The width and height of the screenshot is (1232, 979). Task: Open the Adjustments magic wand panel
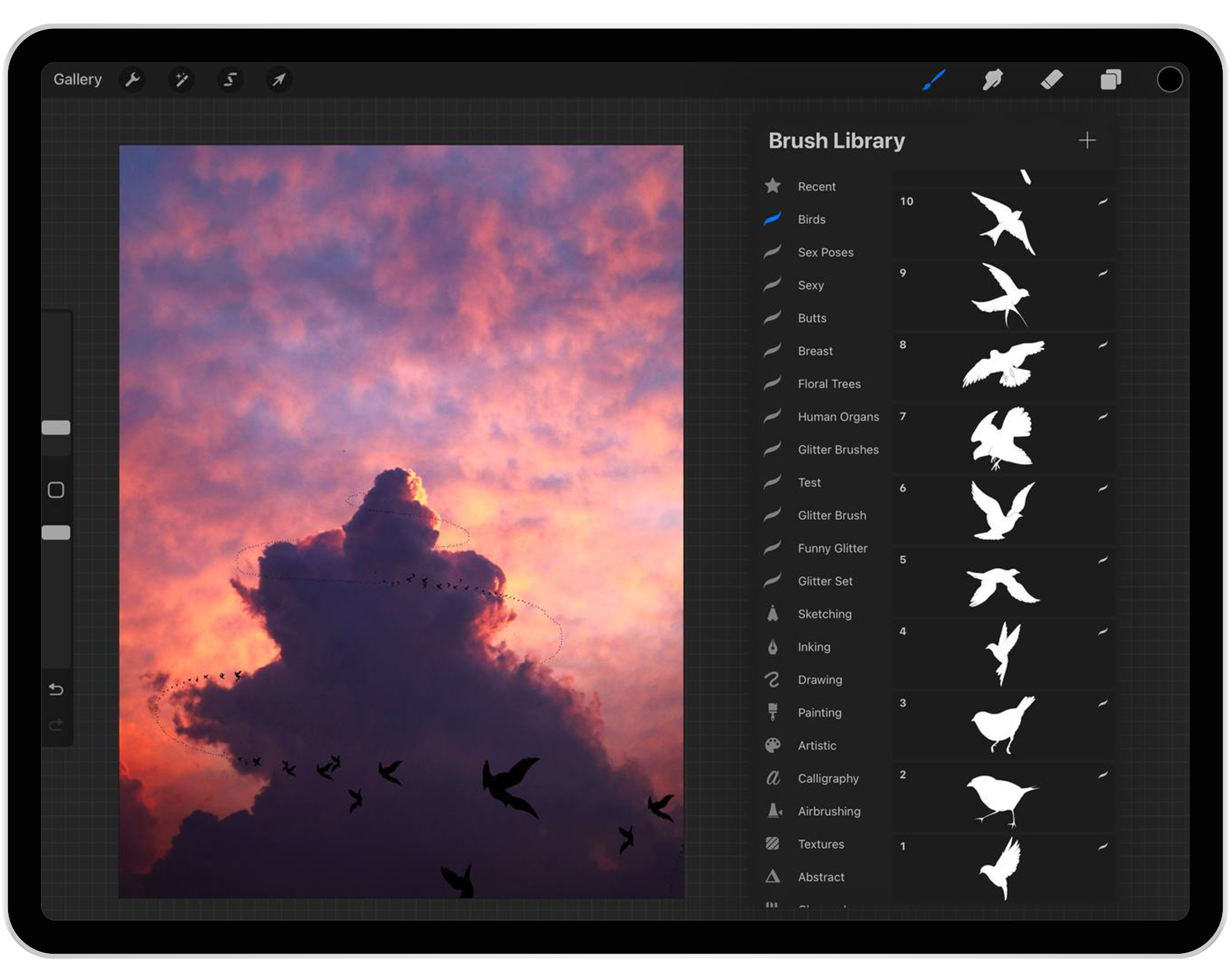(x=180, y=79)
